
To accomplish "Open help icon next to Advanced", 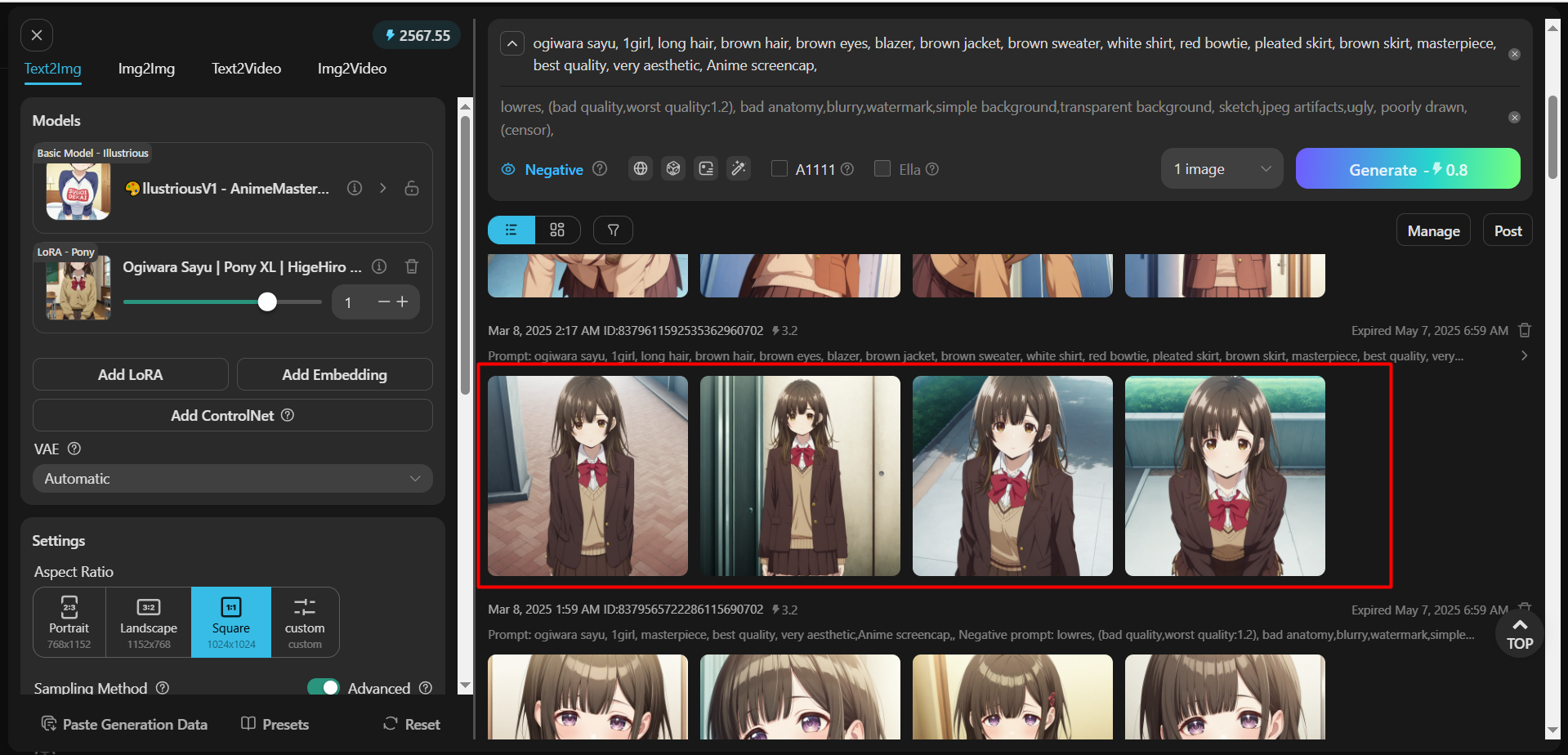I will coord(426,688).
